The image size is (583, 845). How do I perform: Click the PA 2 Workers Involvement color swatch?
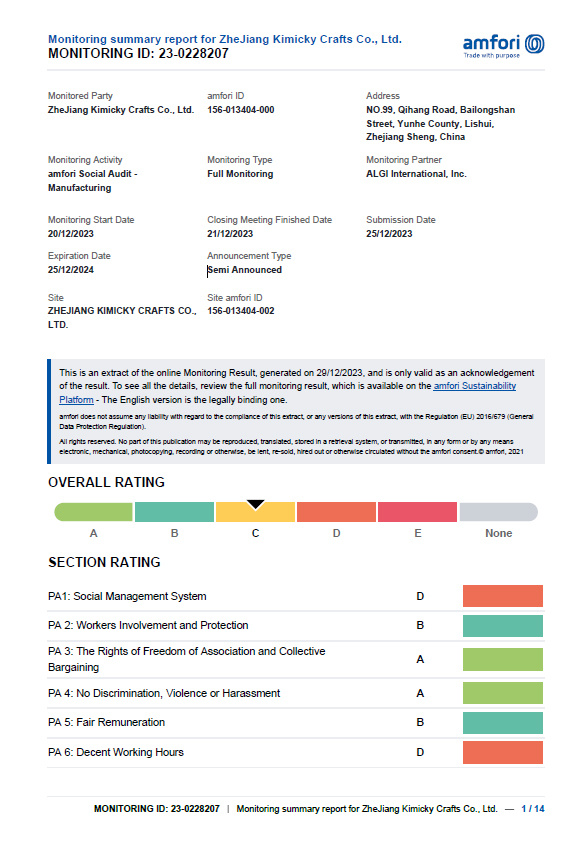coord(503,626)
